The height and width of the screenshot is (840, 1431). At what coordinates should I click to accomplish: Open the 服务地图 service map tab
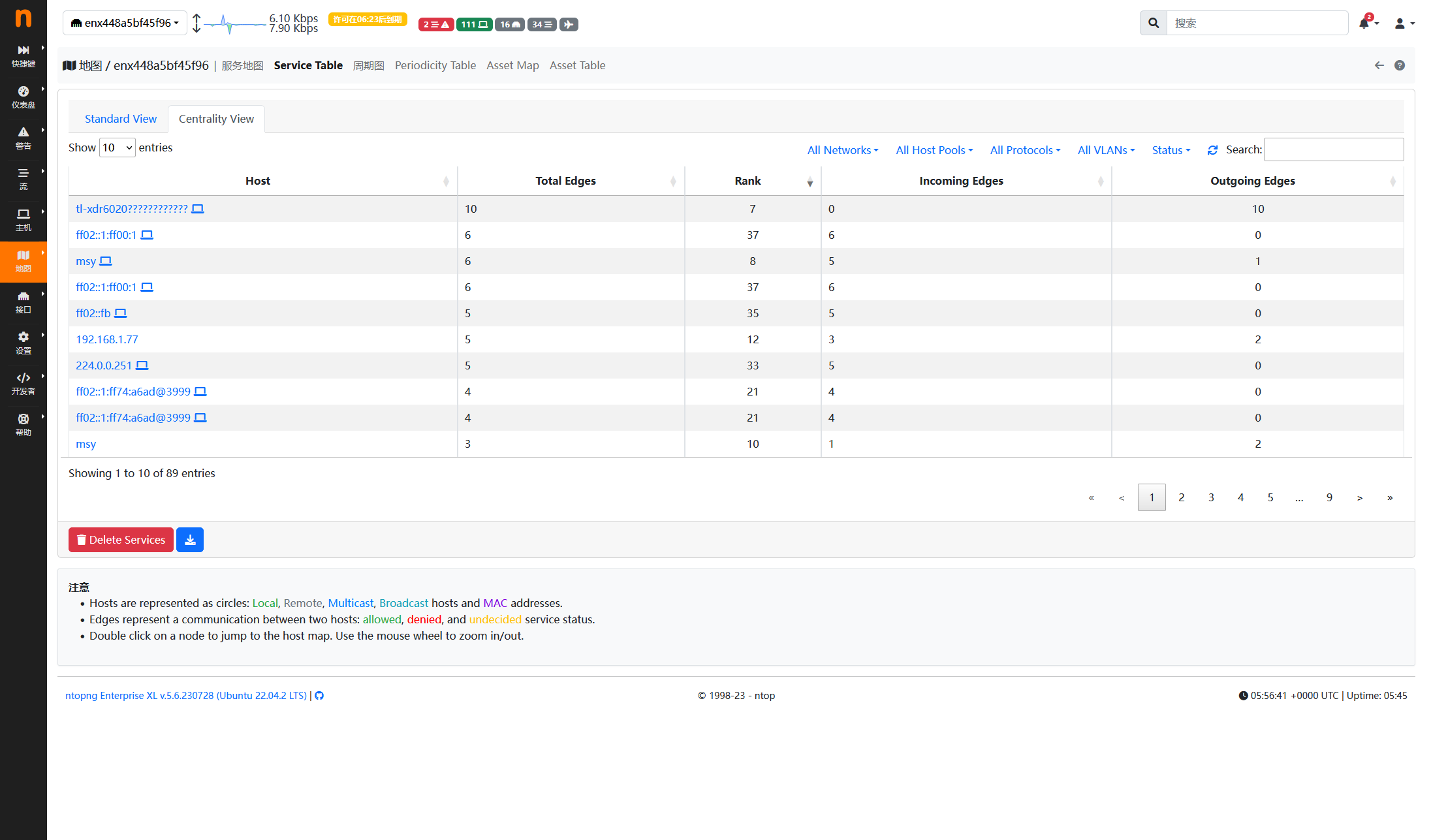[x=242, y=65]
